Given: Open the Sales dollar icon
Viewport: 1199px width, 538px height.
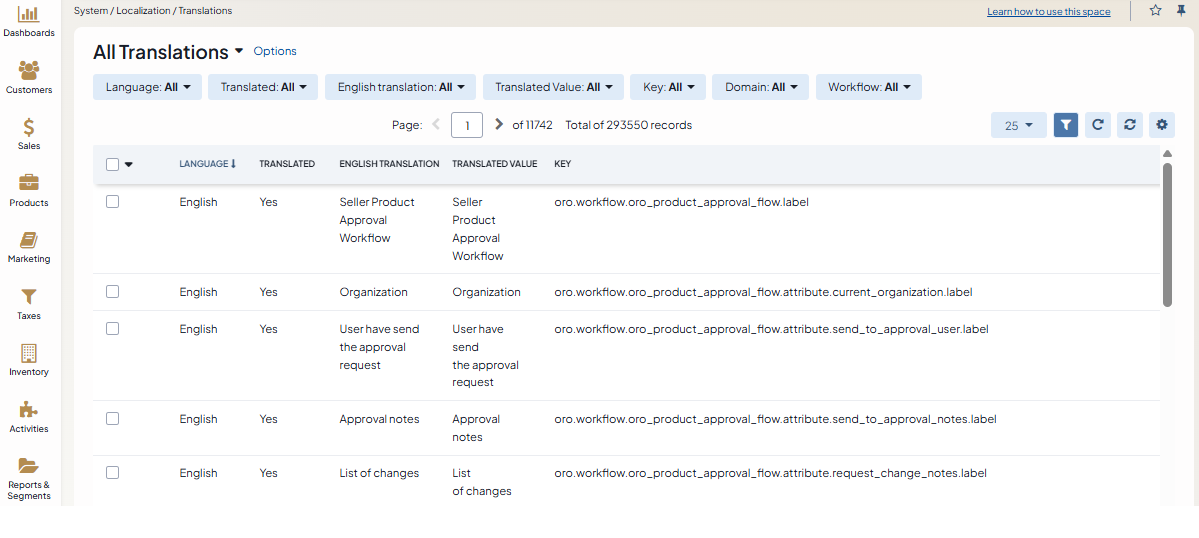Looking at the screenshot, I should coord(29,128).
